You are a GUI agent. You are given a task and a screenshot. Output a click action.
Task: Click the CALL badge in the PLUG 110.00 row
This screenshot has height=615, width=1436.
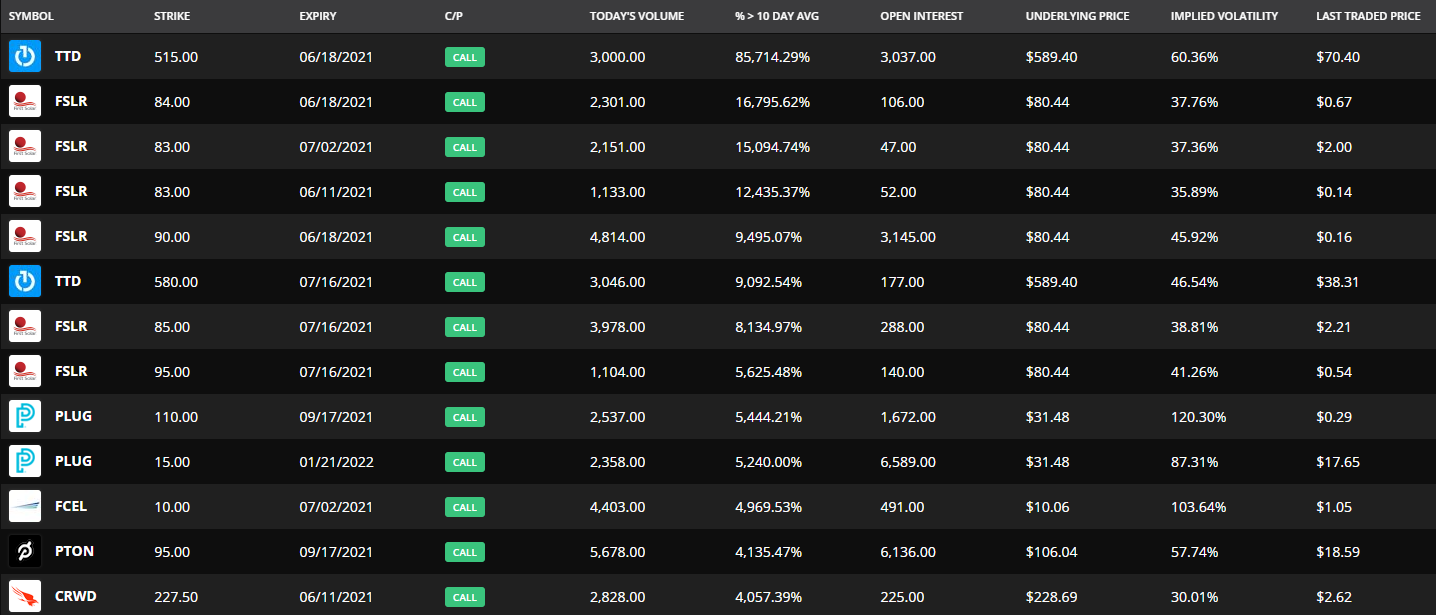465,417
